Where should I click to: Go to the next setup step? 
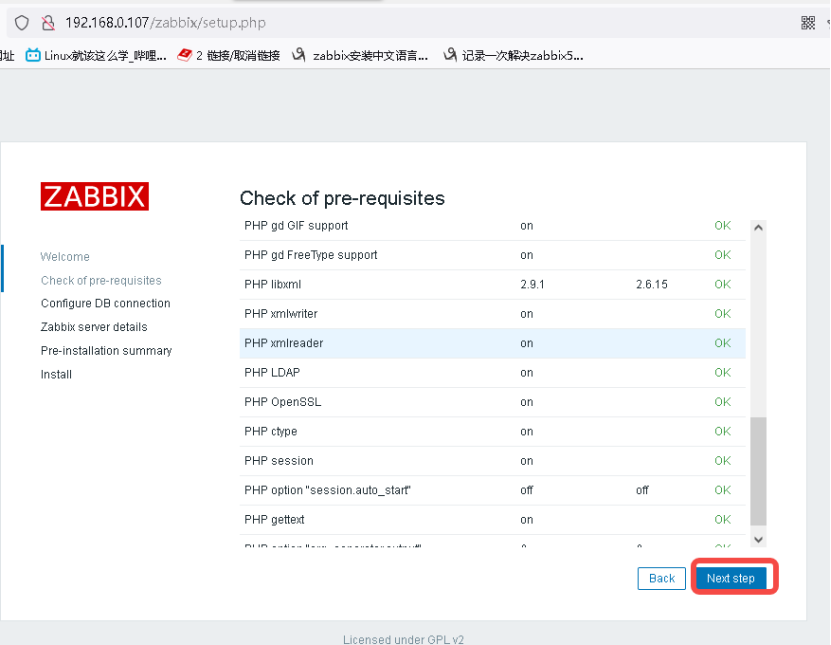click(731, 578)
